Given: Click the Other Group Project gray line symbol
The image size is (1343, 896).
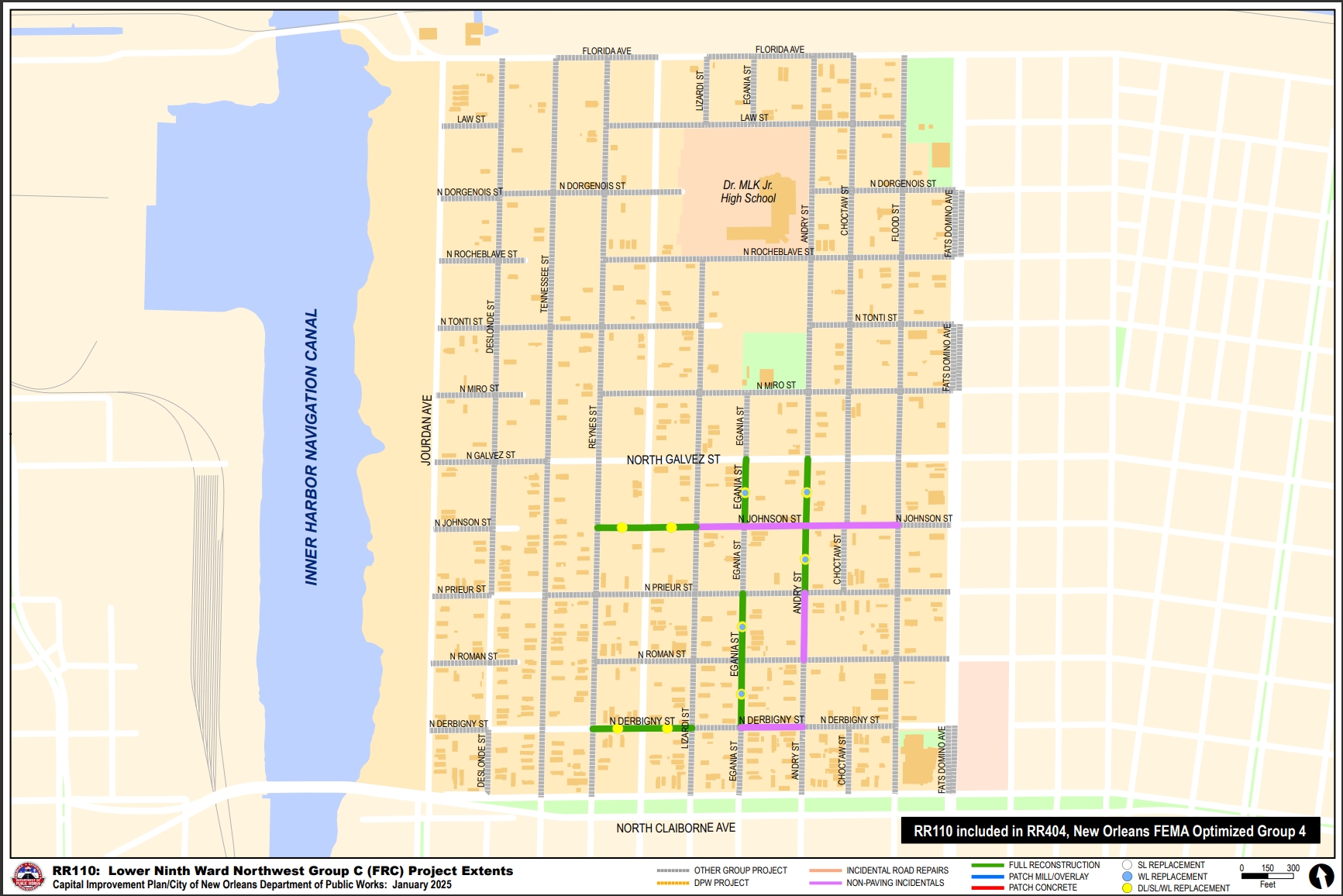Looking at the screenshot, I should pos(672,870).
